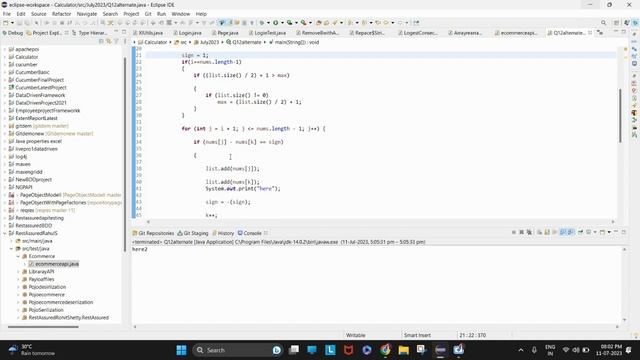Image resolution: width=640 pixels, height=360 pixels.
Task: Click the Smart Insert status bar entry
Action: tap(417, 335)
